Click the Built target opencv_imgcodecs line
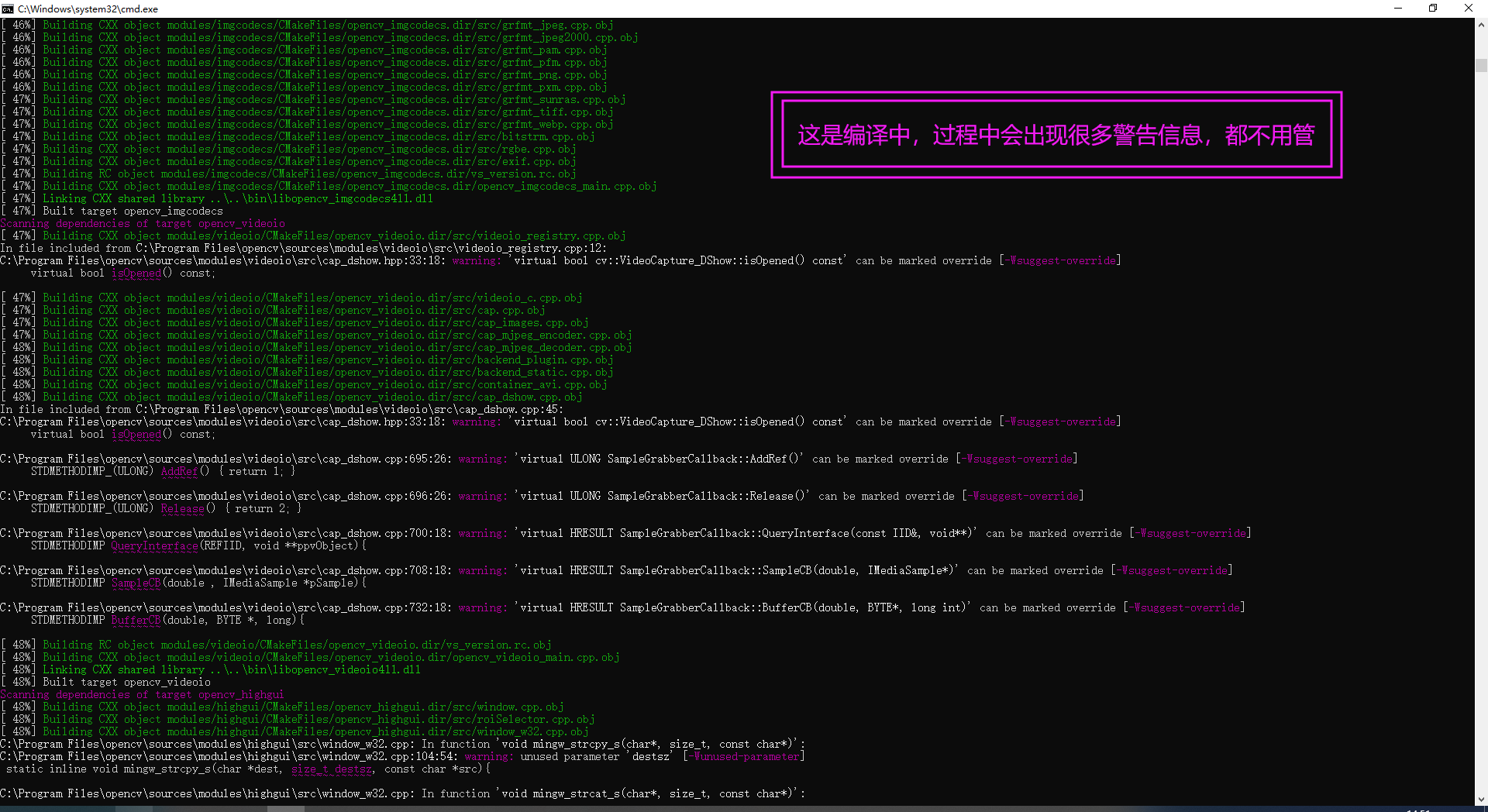This screenshot has height=812, width=1488. [x=112, y=211]
